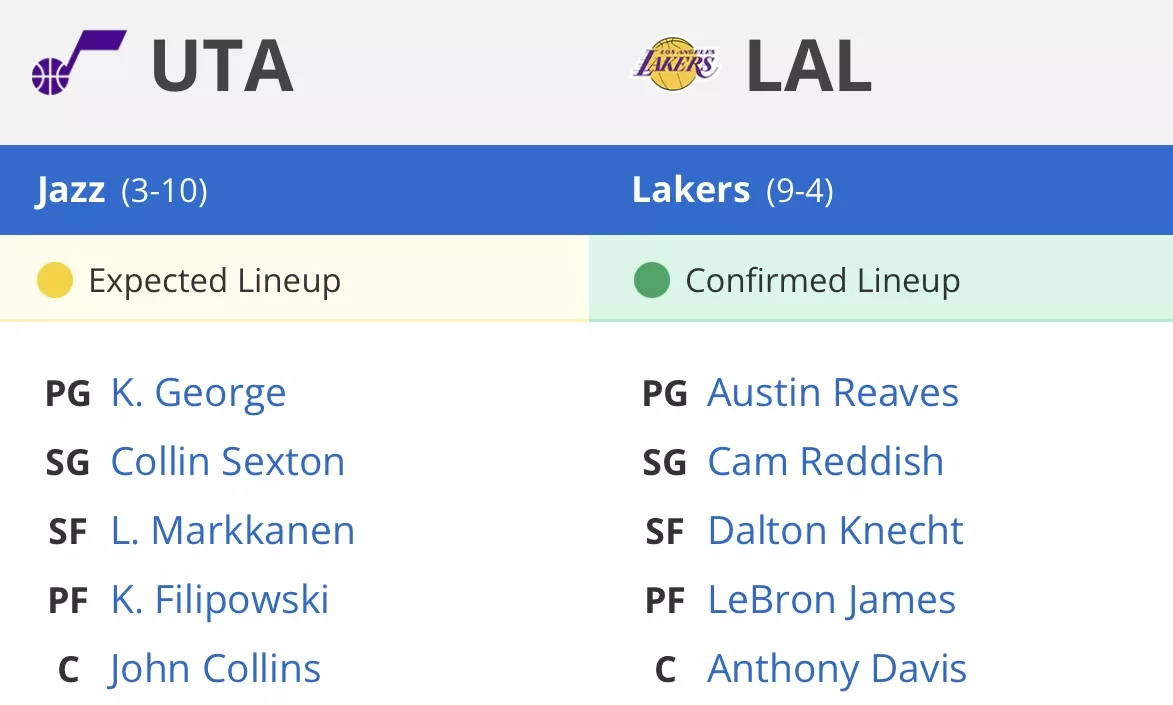Open Austin Reaves player link
The height and width of the screenshot is (705, 1173).
tap(833, 392)
